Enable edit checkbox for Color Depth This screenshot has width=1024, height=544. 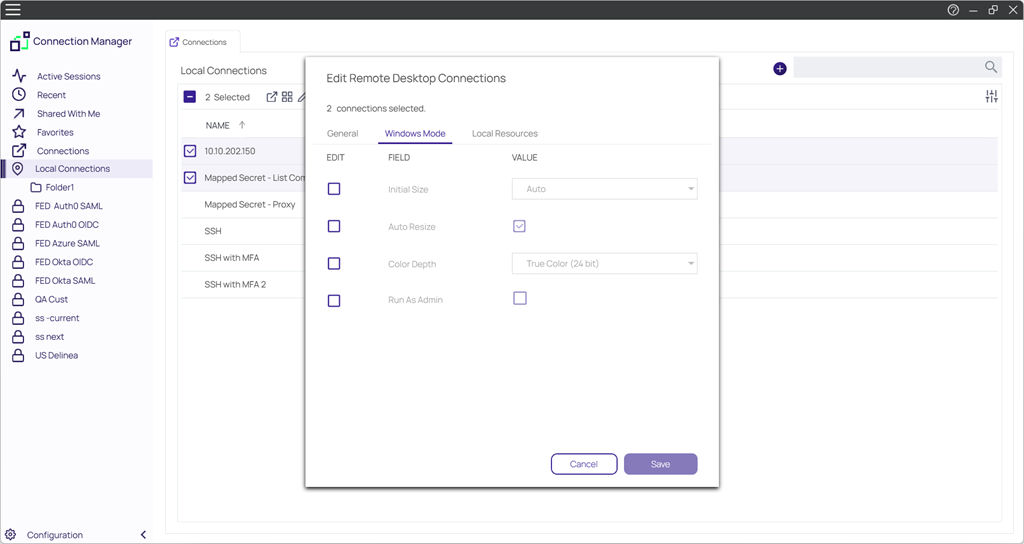(x=334, y=264)
